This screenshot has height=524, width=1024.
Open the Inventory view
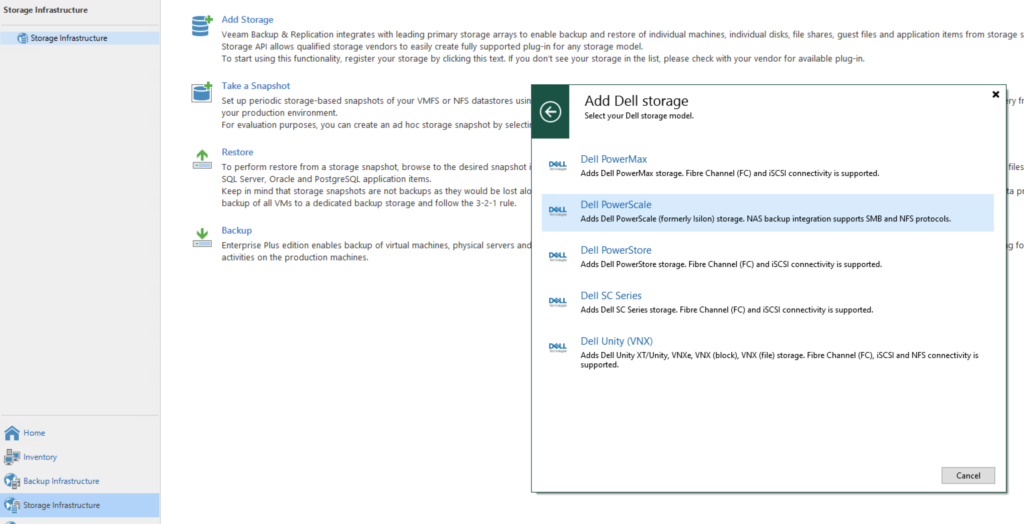(x=40, y=457)
